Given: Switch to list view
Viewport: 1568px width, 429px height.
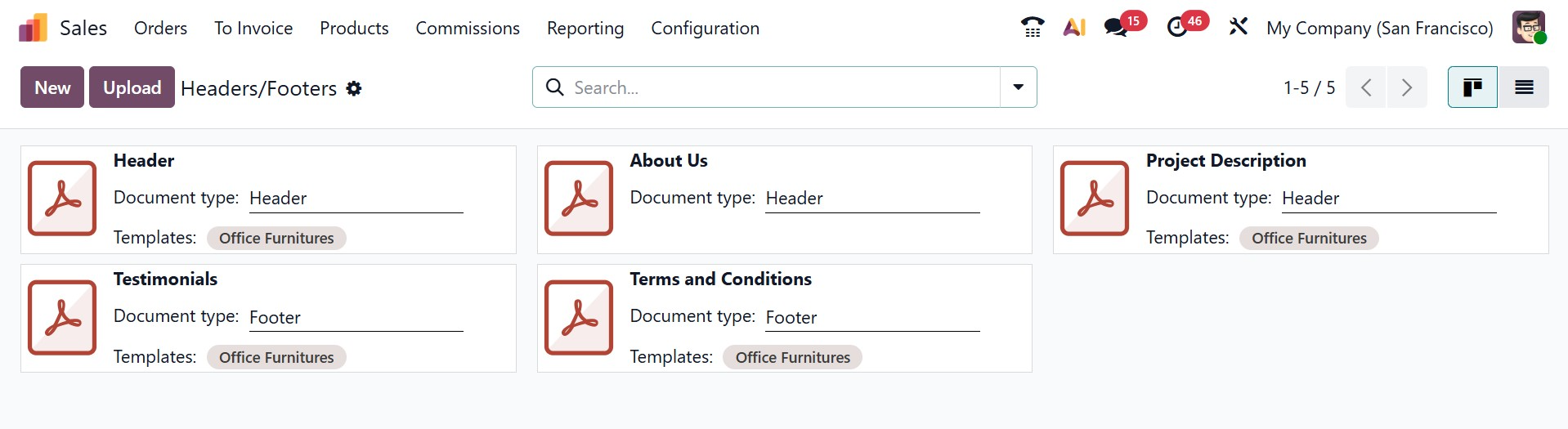Looking at the screenshot, I should [x=1524, y=87].
